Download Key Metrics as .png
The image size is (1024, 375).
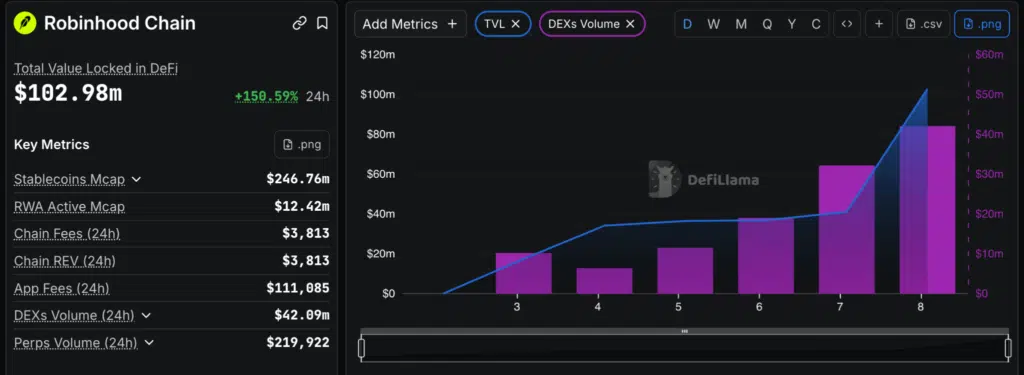tap(302, 144)
